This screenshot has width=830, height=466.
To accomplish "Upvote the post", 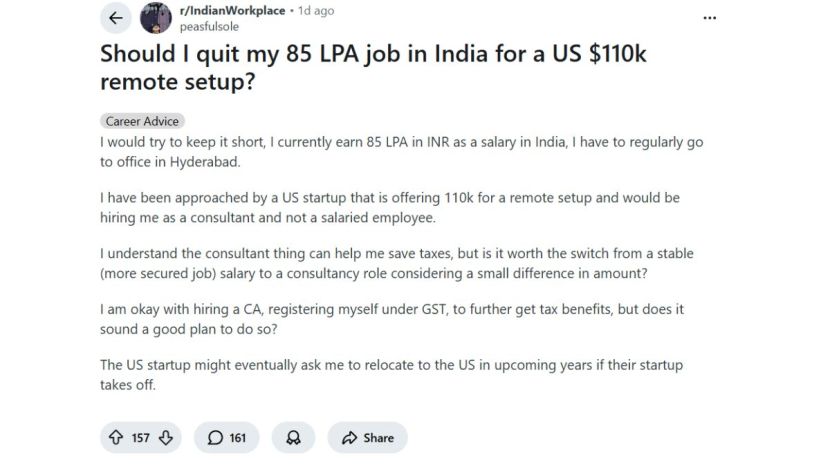I will (114, 437).
